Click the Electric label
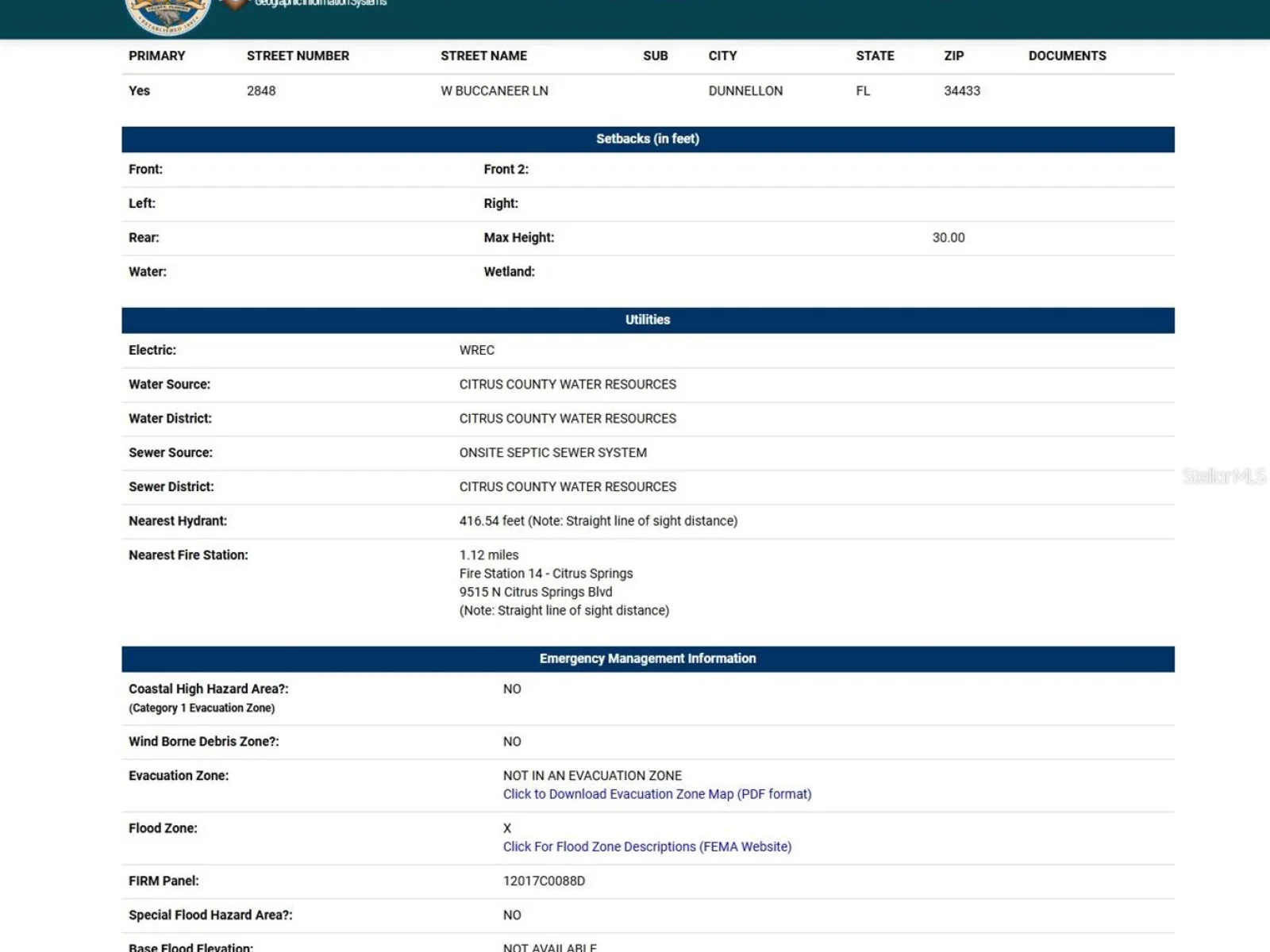This screenshot has width=1270, height=952. click(x=152, y=350)
